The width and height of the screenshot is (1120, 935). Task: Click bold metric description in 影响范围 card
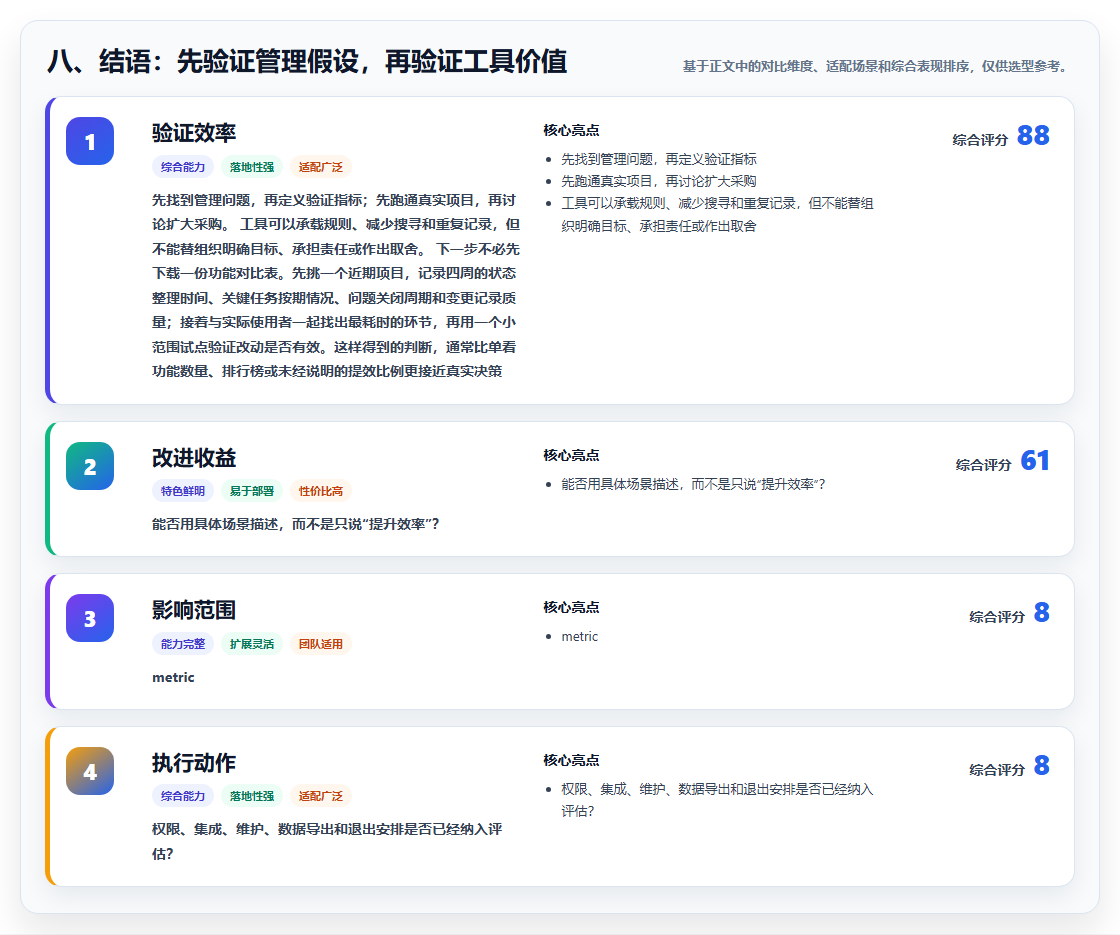coord(173,677)
